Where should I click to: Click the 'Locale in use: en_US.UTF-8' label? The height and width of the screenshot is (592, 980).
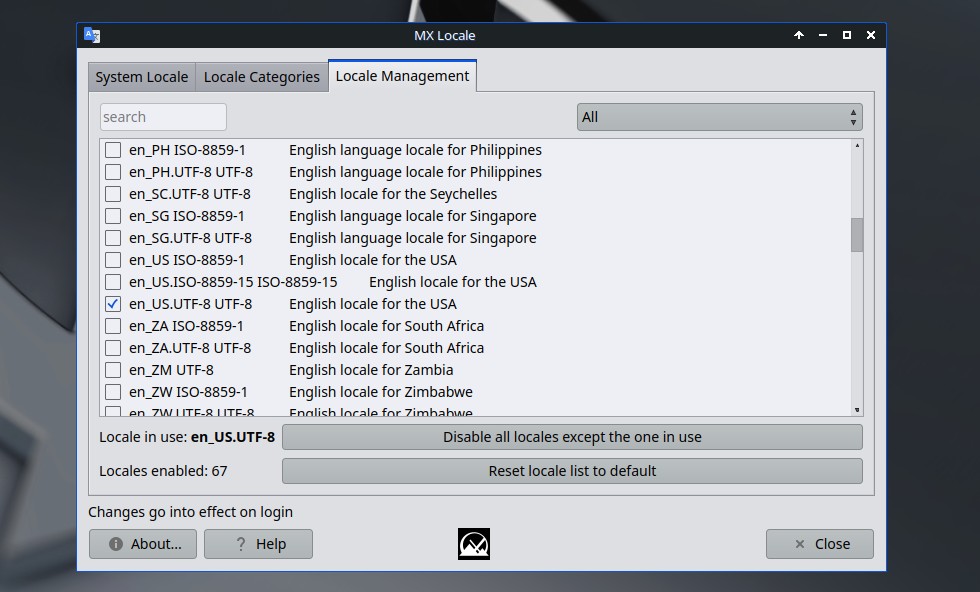click(187, 437)
